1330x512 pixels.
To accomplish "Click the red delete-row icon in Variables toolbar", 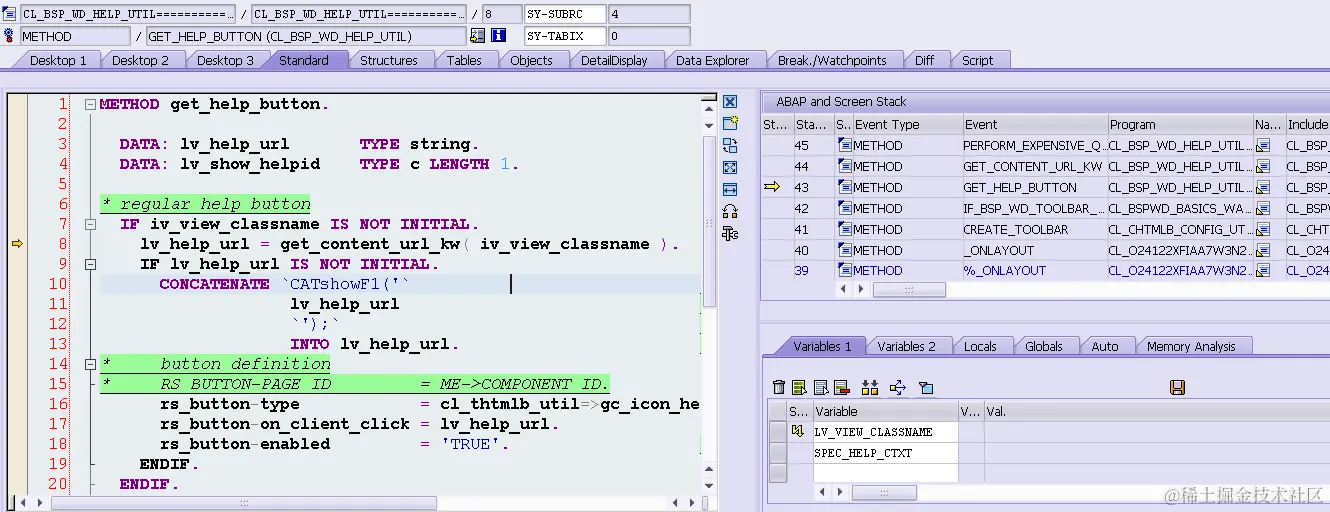I will [x=841, y=387].
